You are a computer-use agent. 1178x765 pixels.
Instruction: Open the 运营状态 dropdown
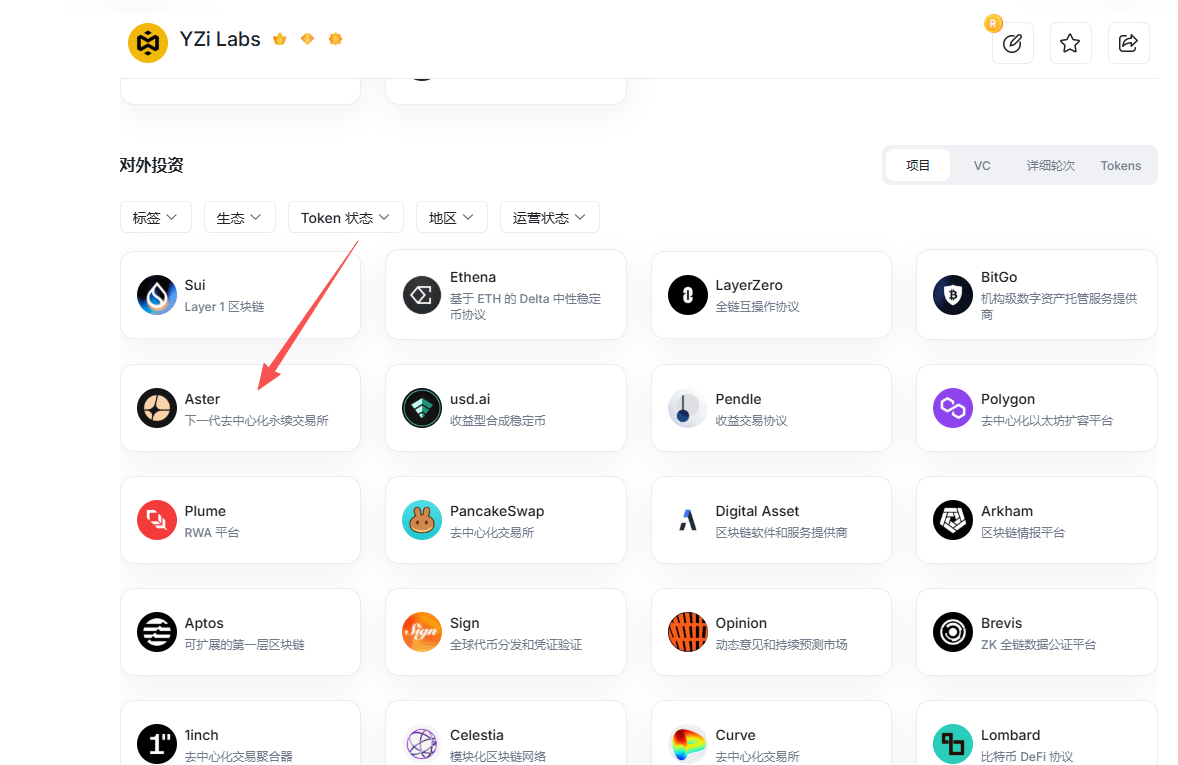pos(549,217)
